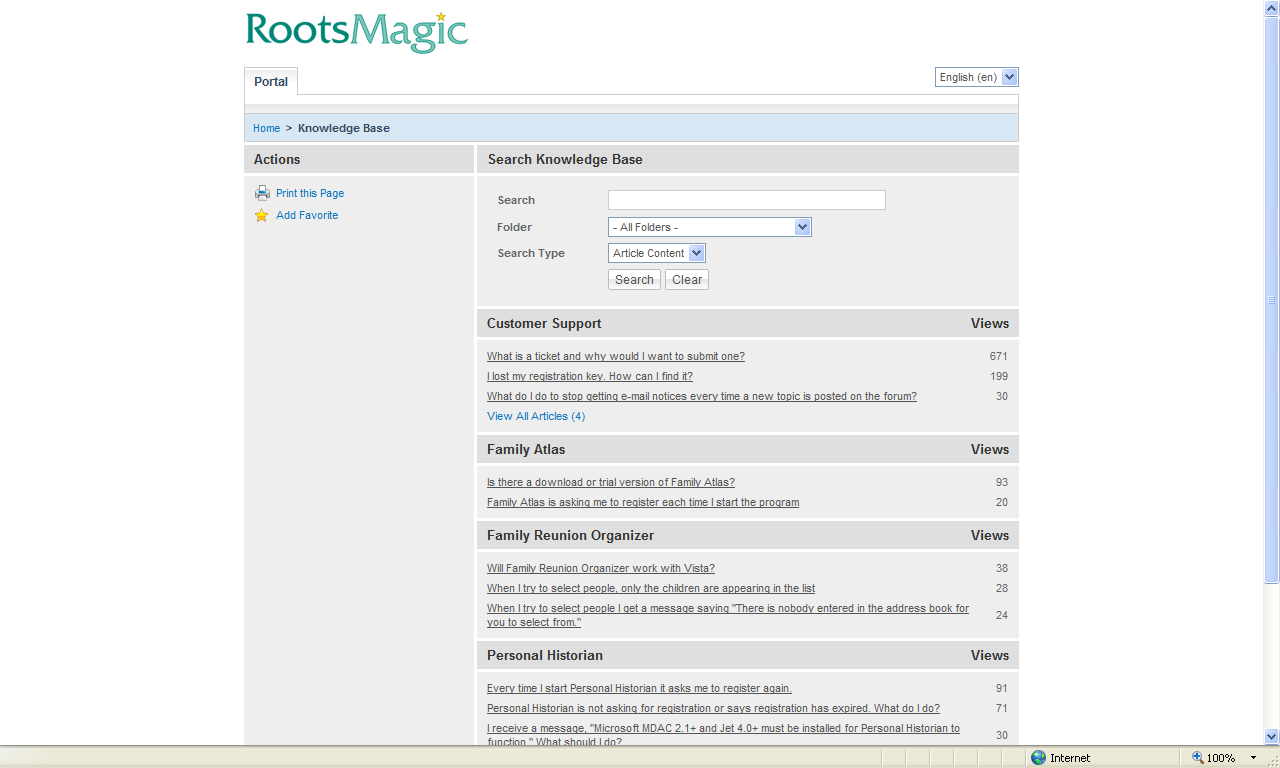The height and width of the screenshot is (768, 1280).
Task: Go to Home breadcrumb link
Action: [266, 128]
